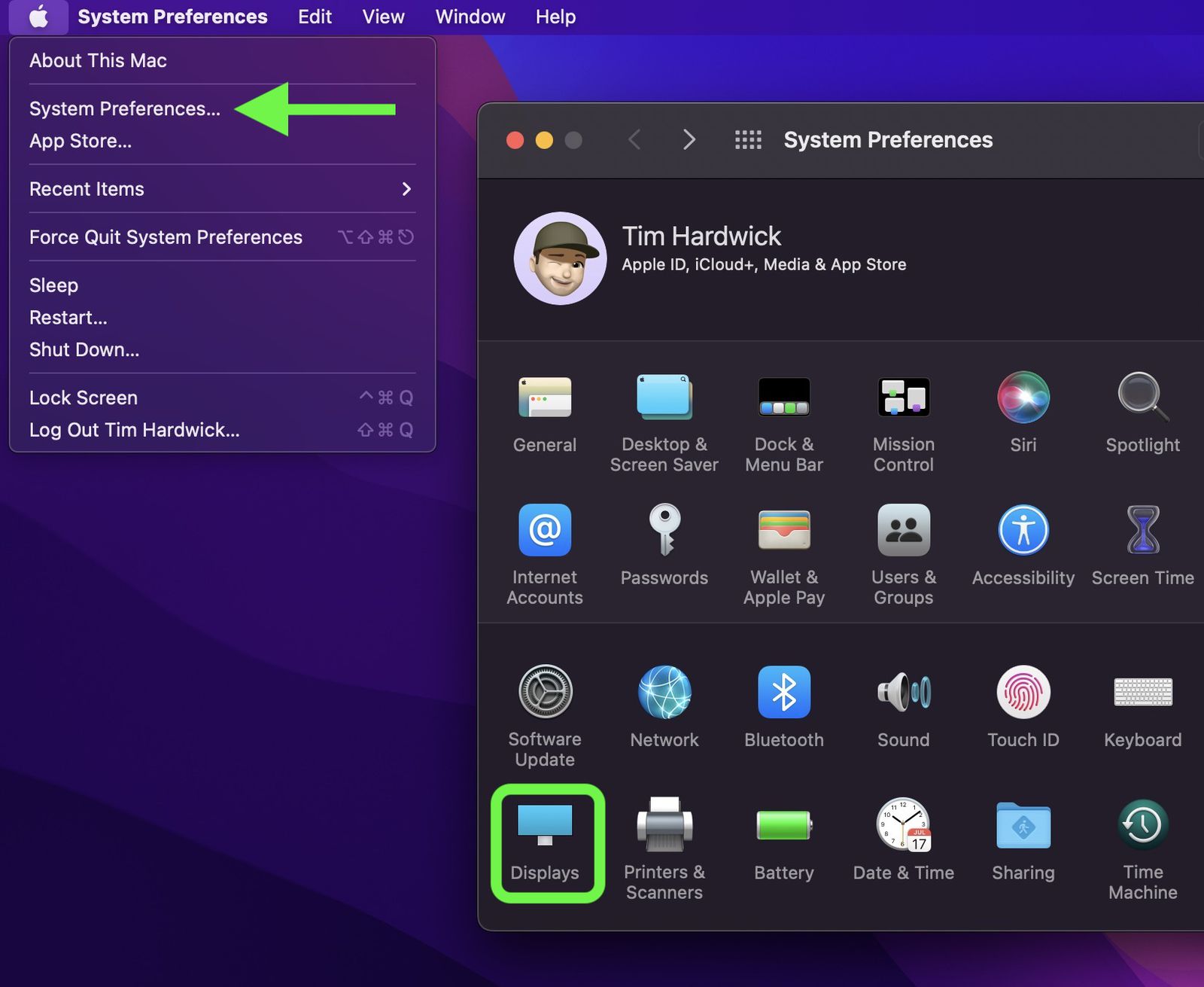
Task: Select the Siri preference pane
Action: coord(1023,398)
